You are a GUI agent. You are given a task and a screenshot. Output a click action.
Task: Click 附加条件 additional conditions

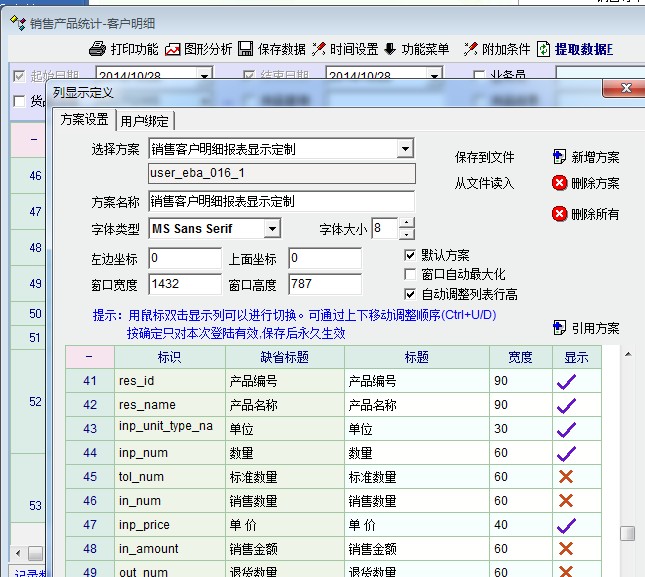pos(471,48)
